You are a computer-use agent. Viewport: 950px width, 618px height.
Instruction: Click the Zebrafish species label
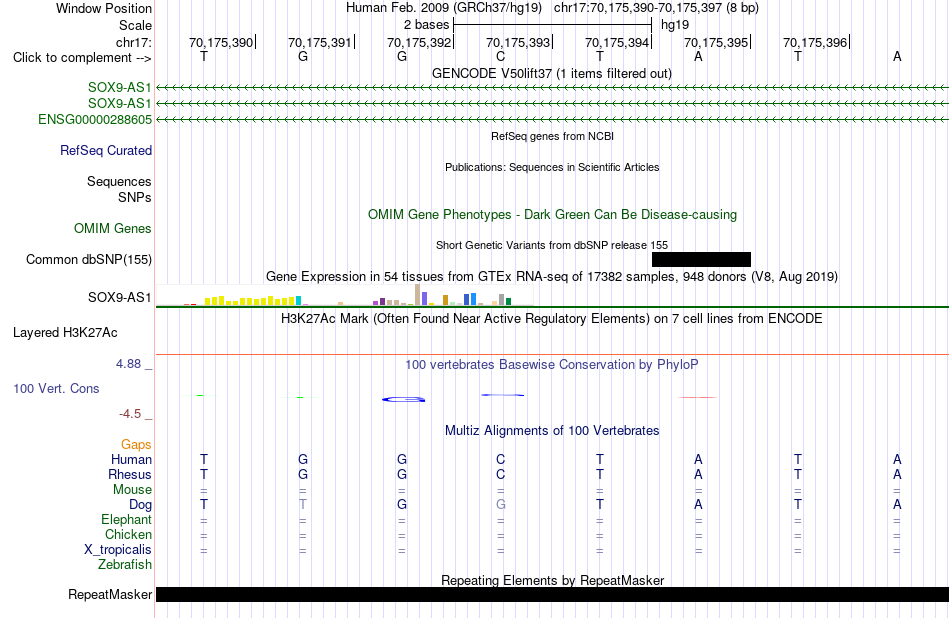[x=125, y=565]
